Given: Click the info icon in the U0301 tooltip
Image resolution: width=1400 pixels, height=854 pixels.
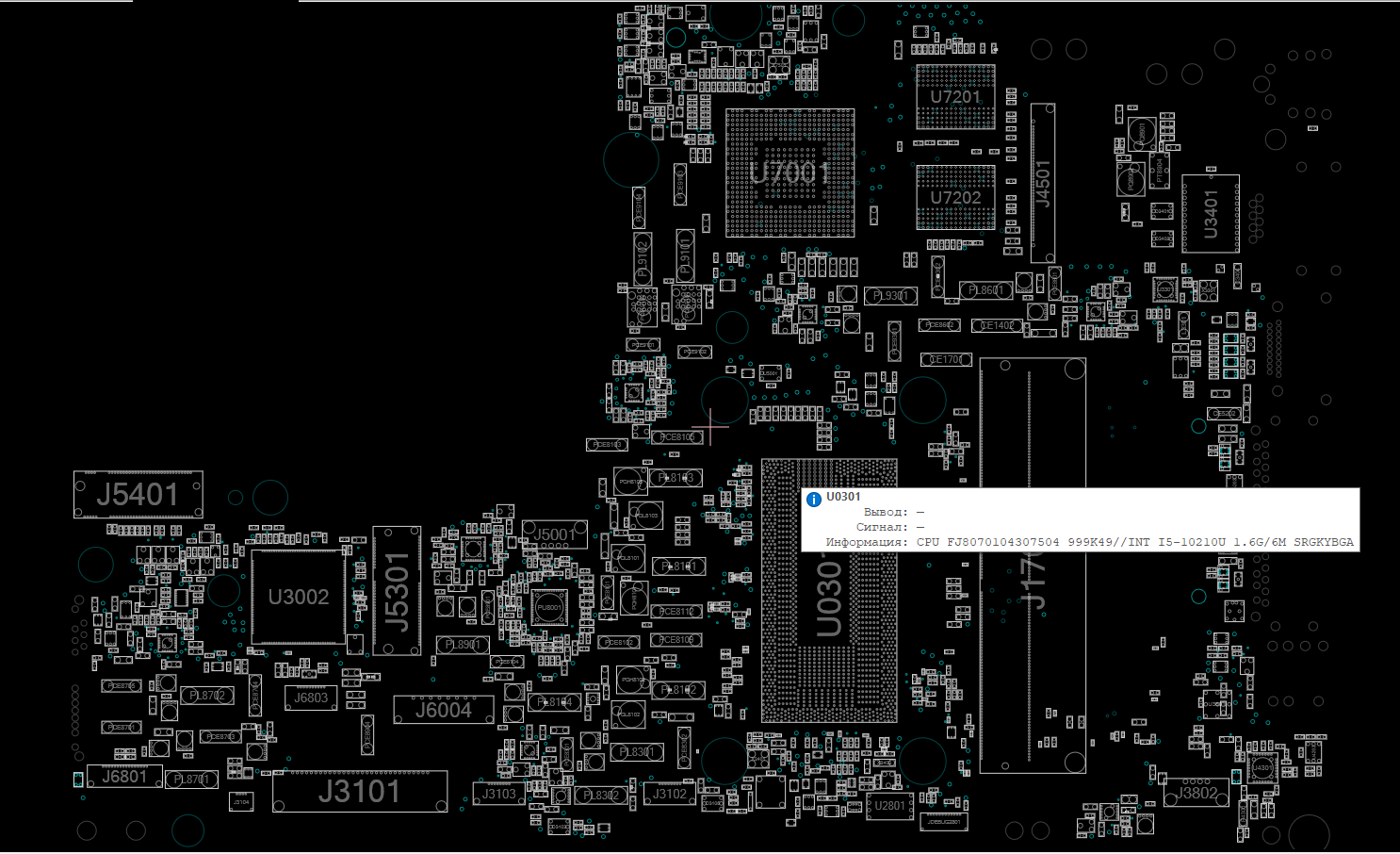Looking at the screenshot, I should [814, 499].
